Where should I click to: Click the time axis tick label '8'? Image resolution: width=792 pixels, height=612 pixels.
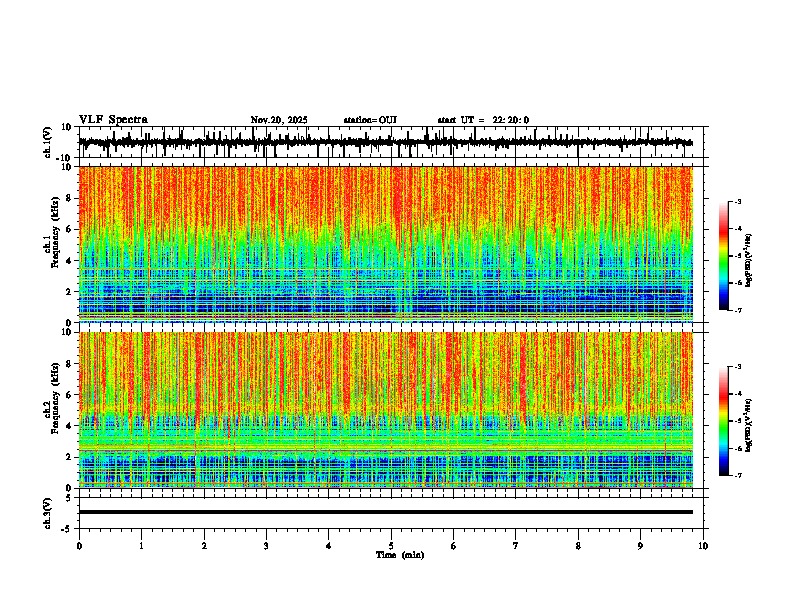(578, 546)
